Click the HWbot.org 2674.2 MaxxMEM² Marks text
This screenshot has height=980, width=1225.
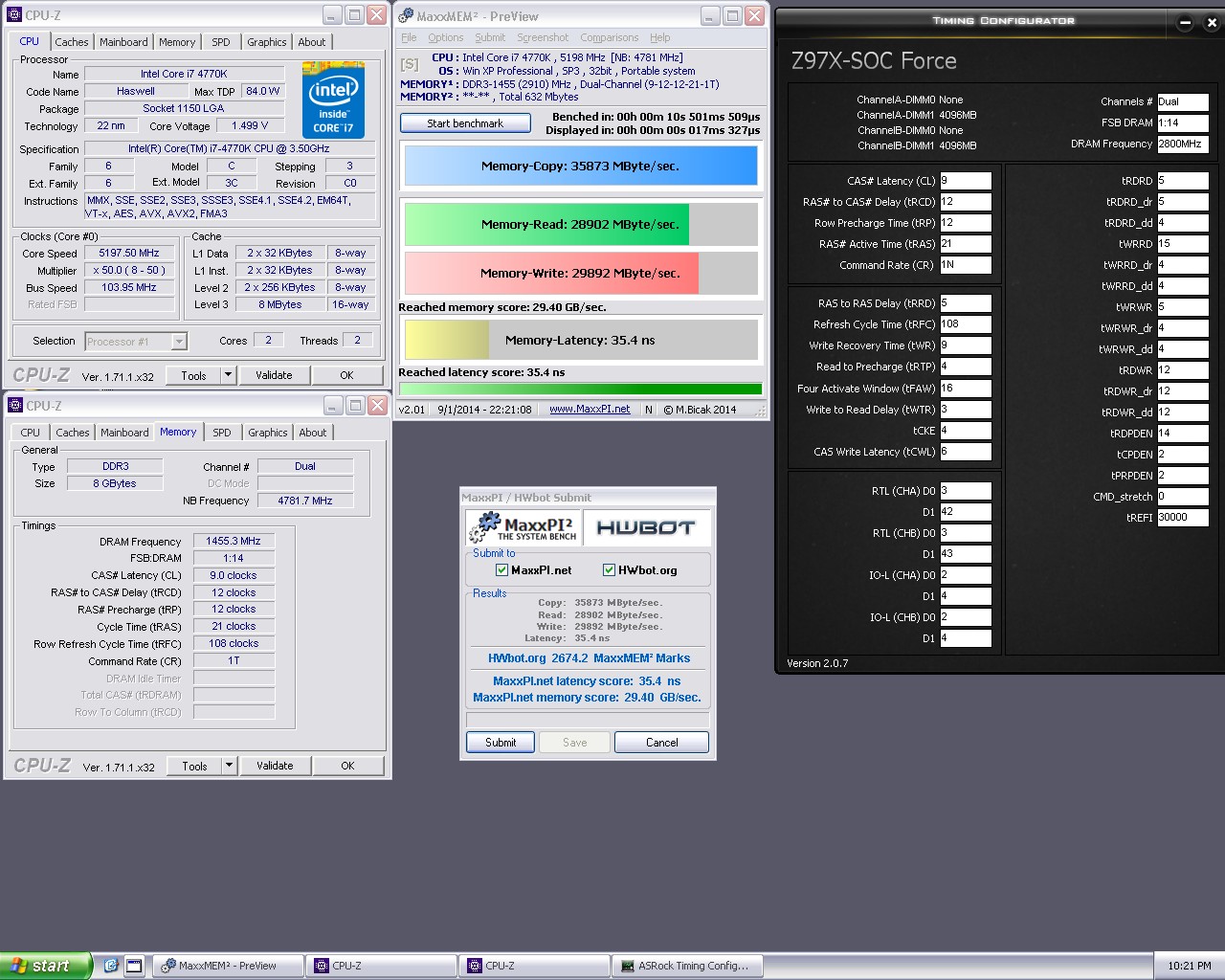(x=589, y=658)
